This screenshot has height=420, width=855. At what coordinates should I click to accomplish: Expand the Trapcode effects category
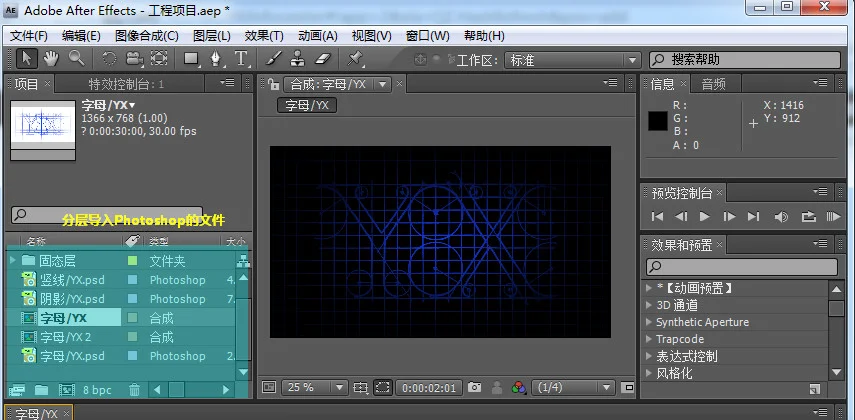[x=649, y=339]
